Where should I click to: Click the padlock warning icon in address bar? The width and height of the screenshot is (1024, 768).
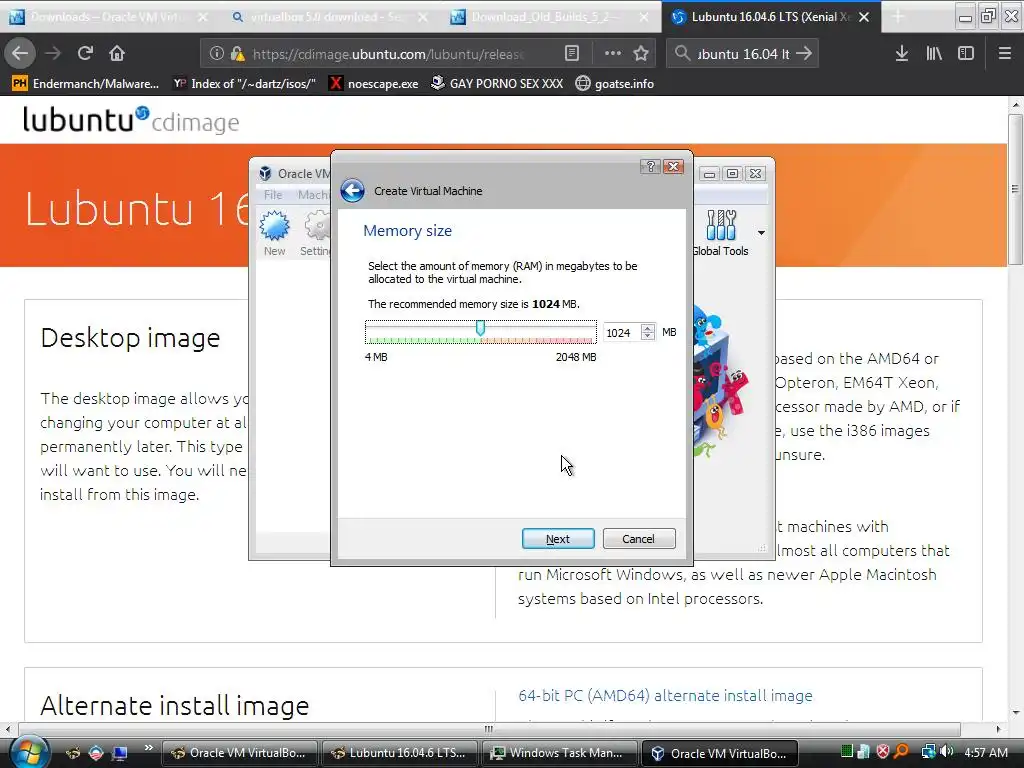click(237, 54)
